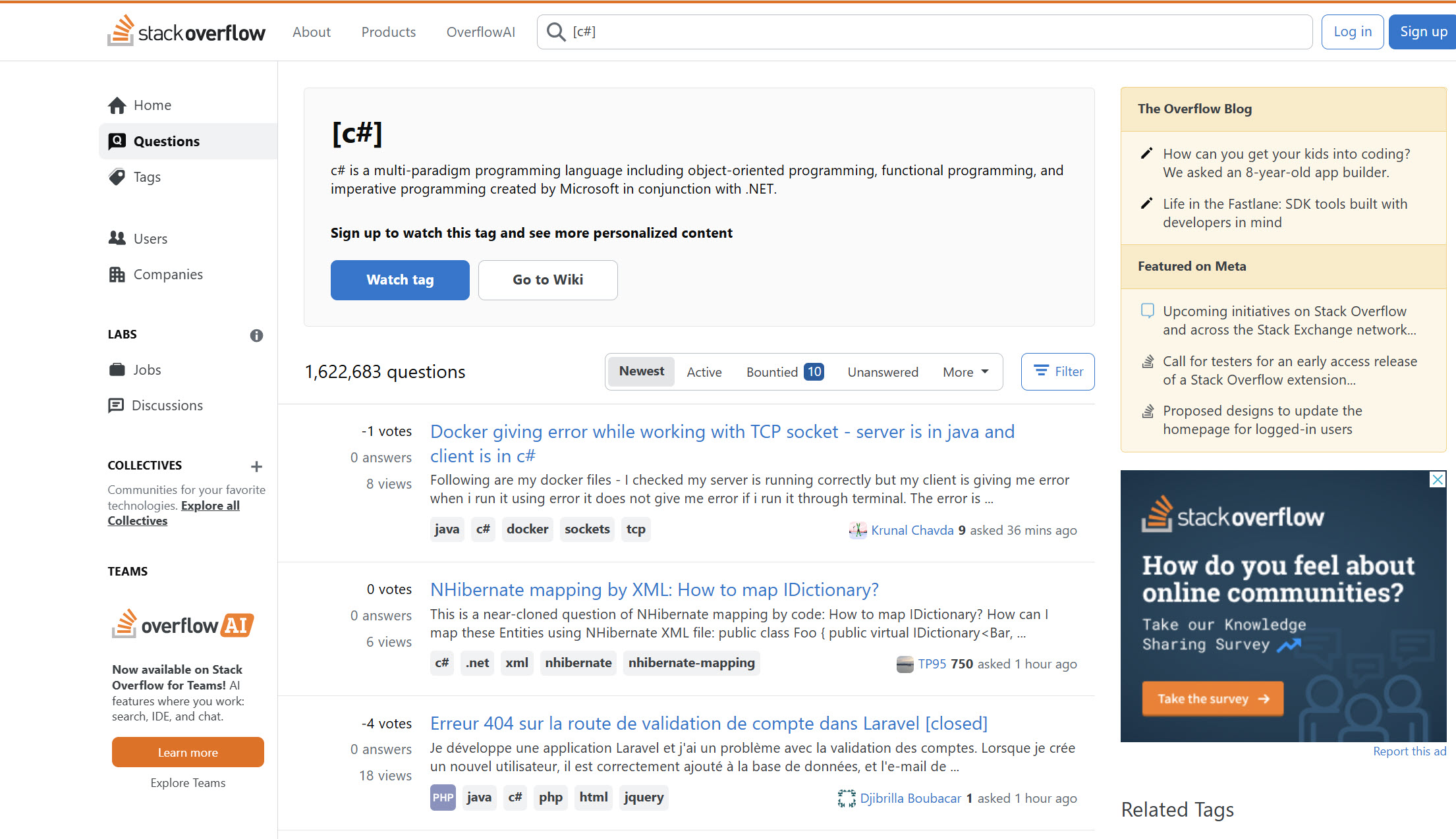1456x839 pixels.
Task: Open the Products menu in header
Action: click(x=388, y=32)
